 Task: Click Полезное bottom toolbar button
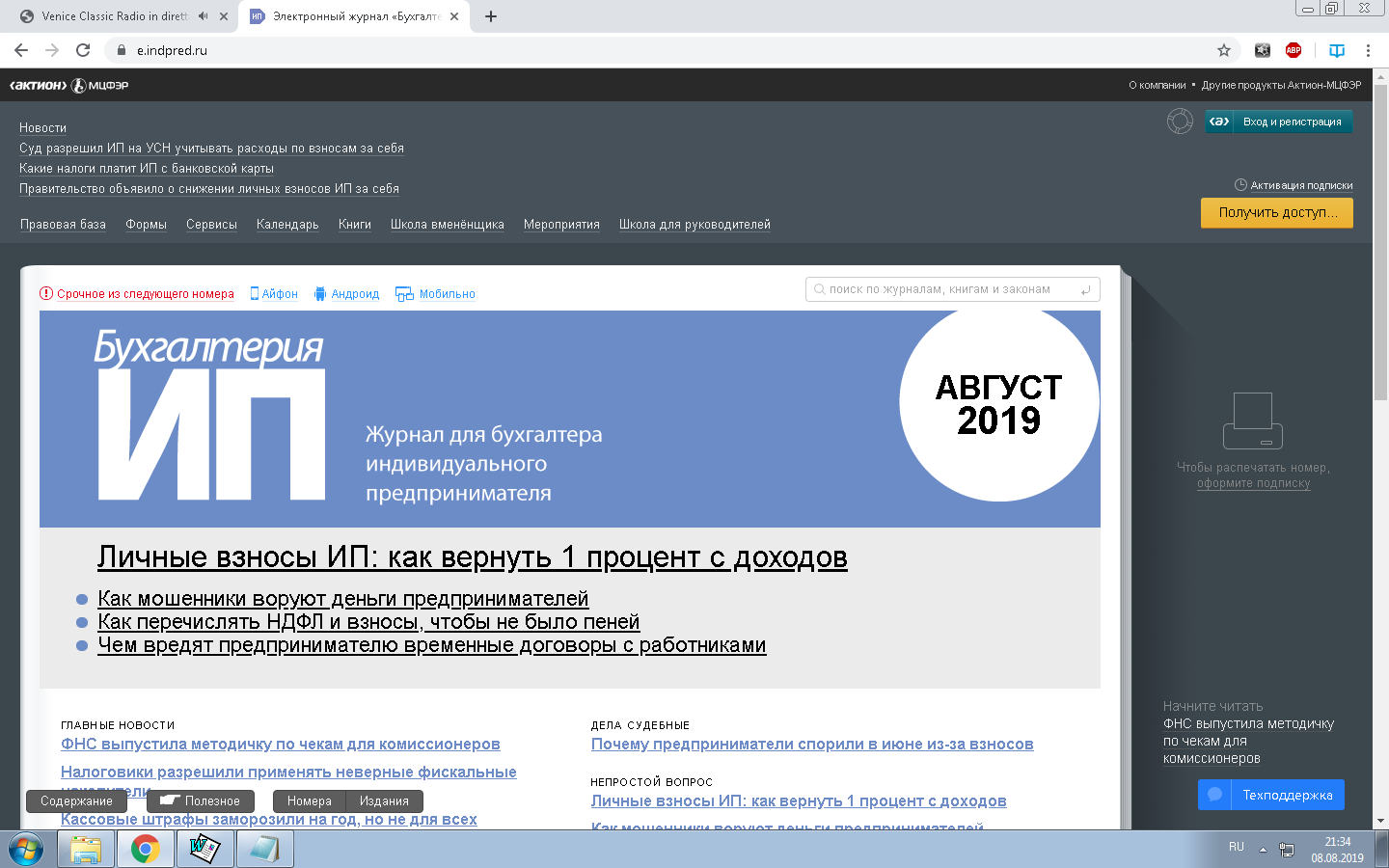click(x=201, y=801)
